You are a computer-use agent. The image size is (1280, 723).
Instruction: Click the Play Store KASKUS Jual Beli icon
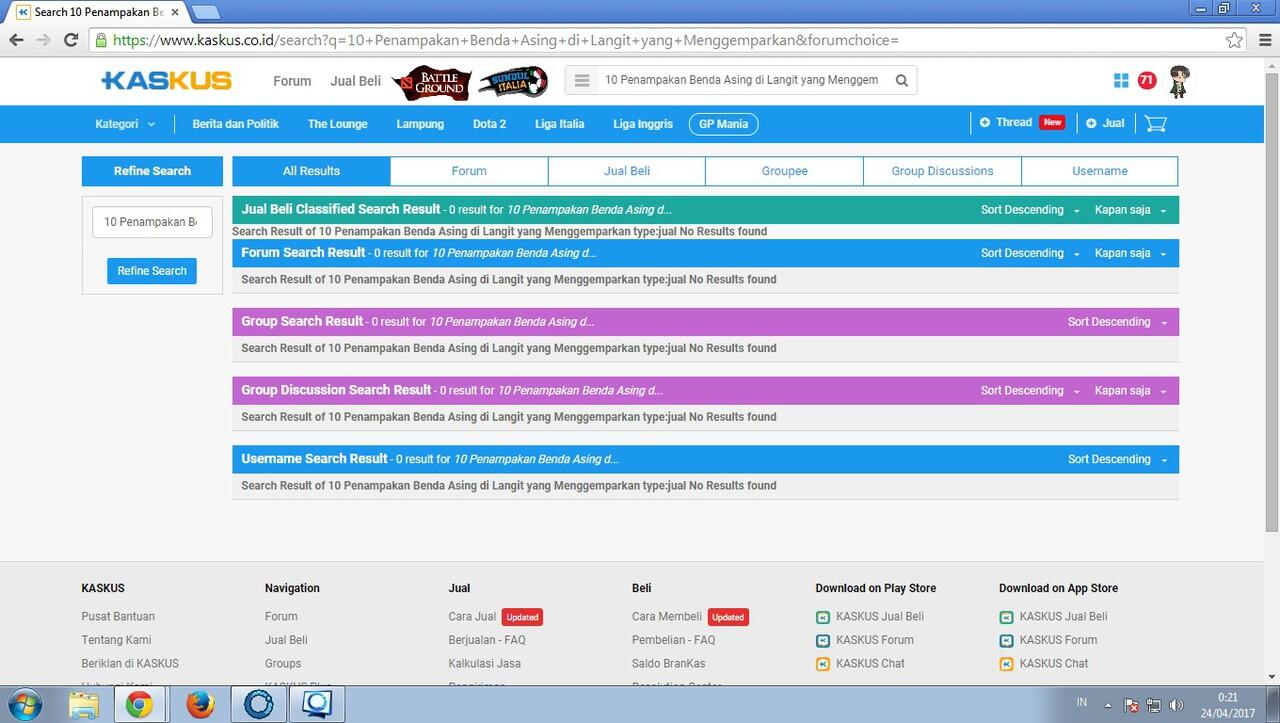[x=823, y=617]
